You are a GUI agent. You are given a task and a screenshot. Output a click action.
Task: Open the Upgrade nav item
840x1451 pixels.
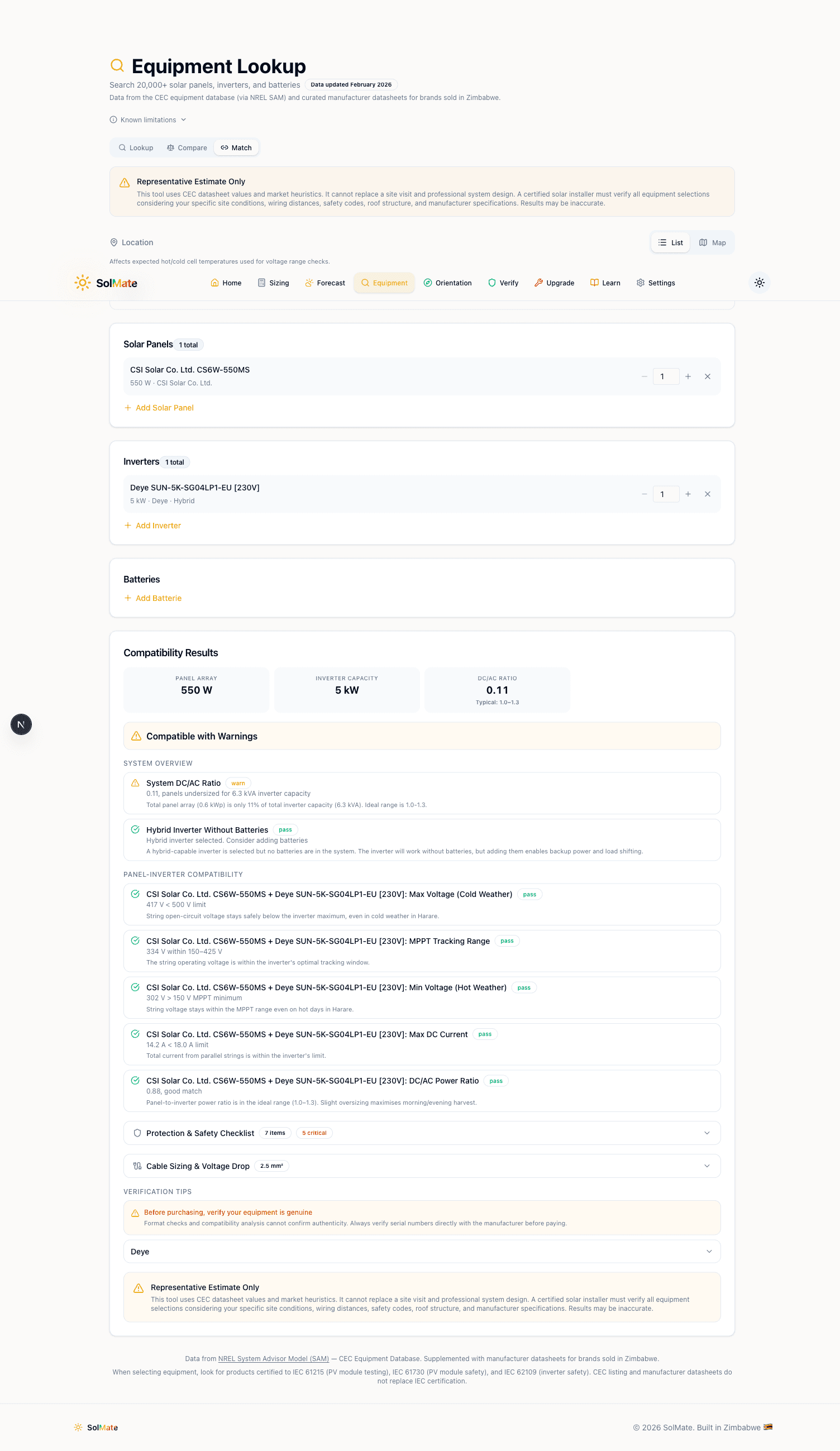pos(555,283)
